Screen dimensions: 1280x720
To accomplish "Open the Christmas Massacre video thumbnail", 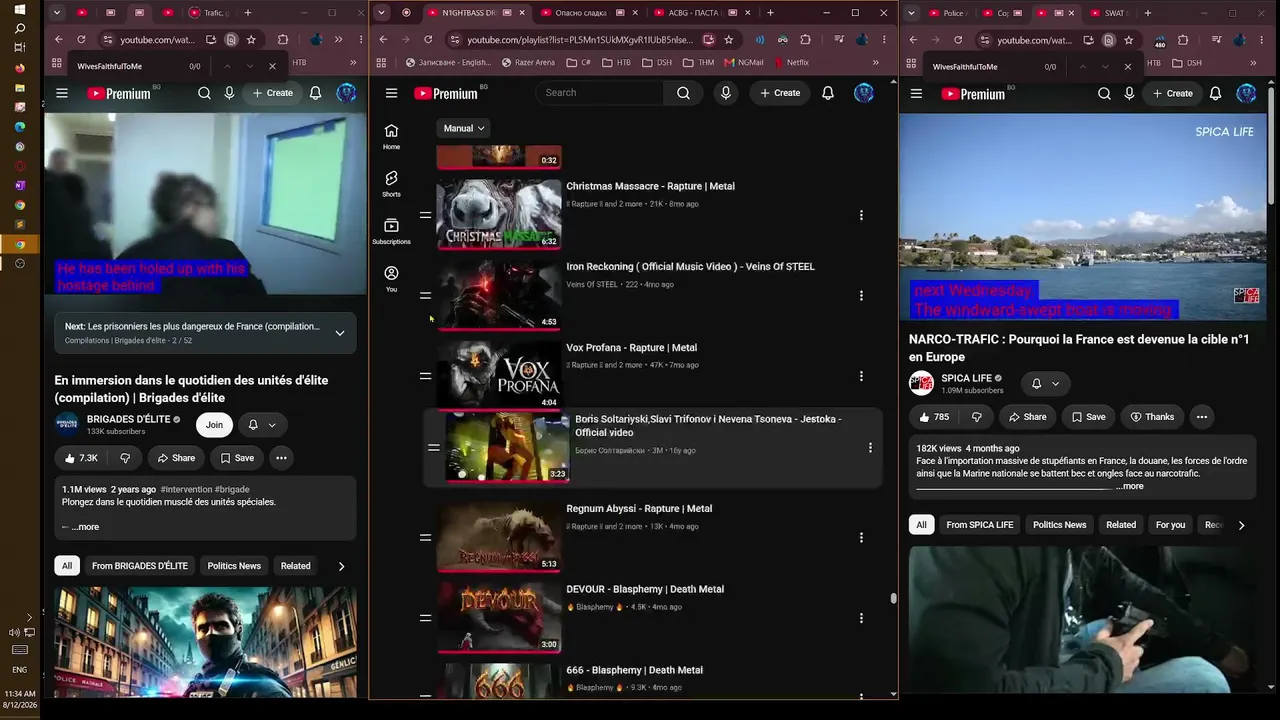I will 498,214.
